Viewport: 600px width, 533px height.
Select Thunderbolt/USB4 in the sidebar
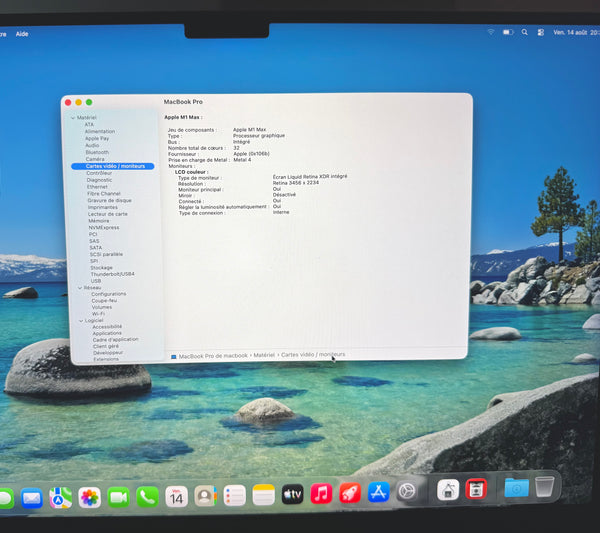point(112,274)
